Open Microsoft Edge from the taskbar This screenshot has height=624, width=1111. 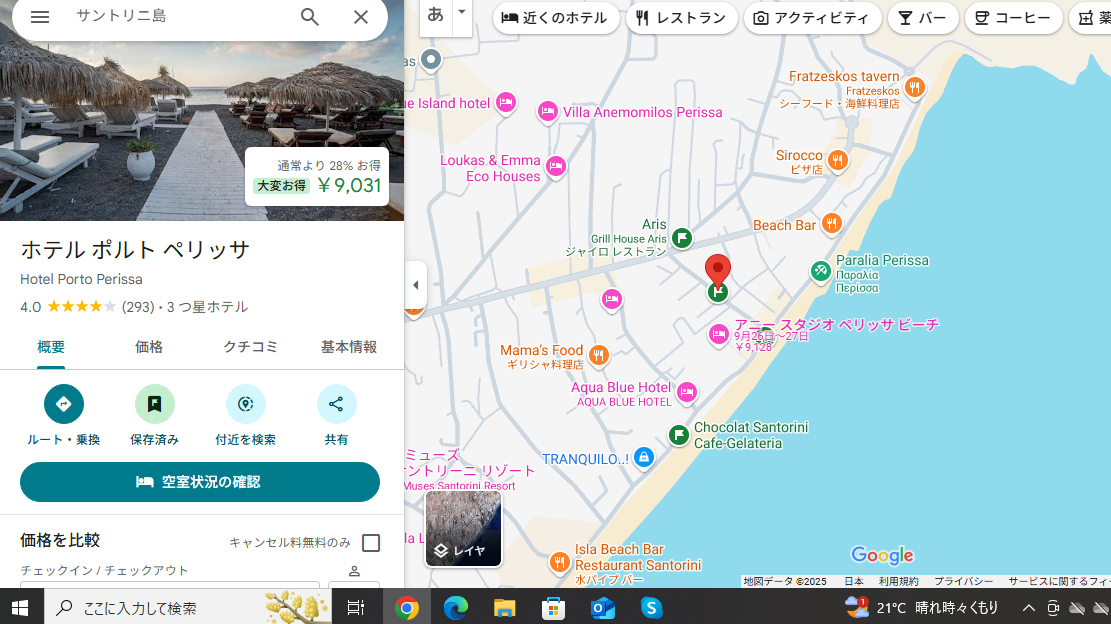(x=456, y=607)
